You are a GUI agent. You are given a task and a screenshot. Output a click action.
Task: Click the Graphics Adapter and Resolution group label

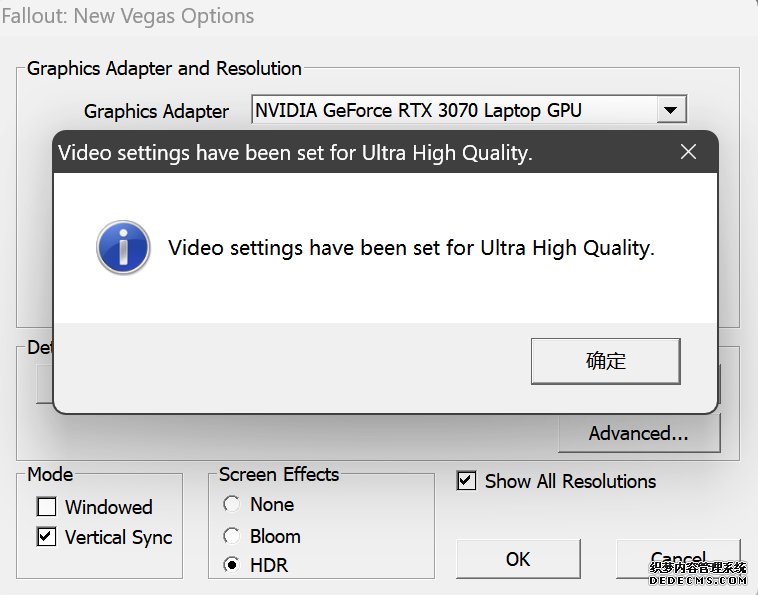tap(164, 68)
